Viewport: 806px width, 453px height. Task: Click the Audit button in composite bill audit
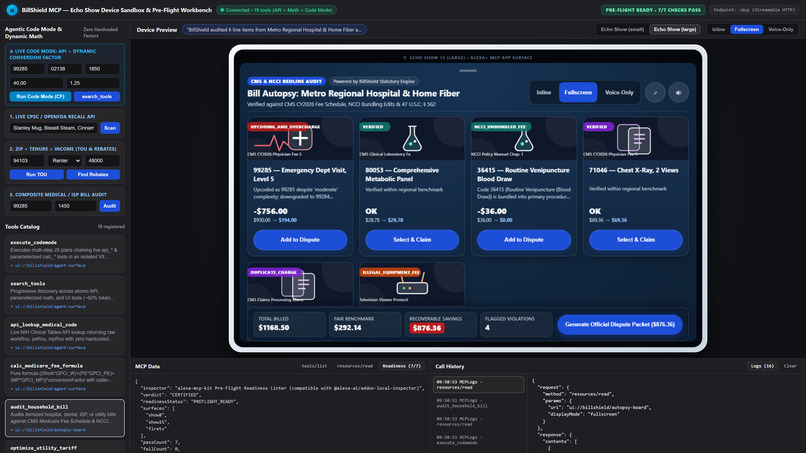(x=109, y=206)
